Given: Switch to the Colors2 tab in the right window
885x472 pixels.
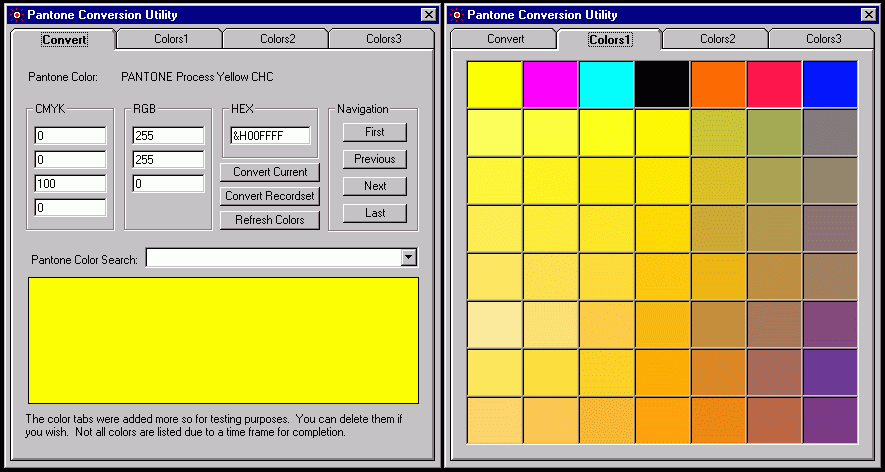Looking at the screenshot, I should [x=717, y=39].
